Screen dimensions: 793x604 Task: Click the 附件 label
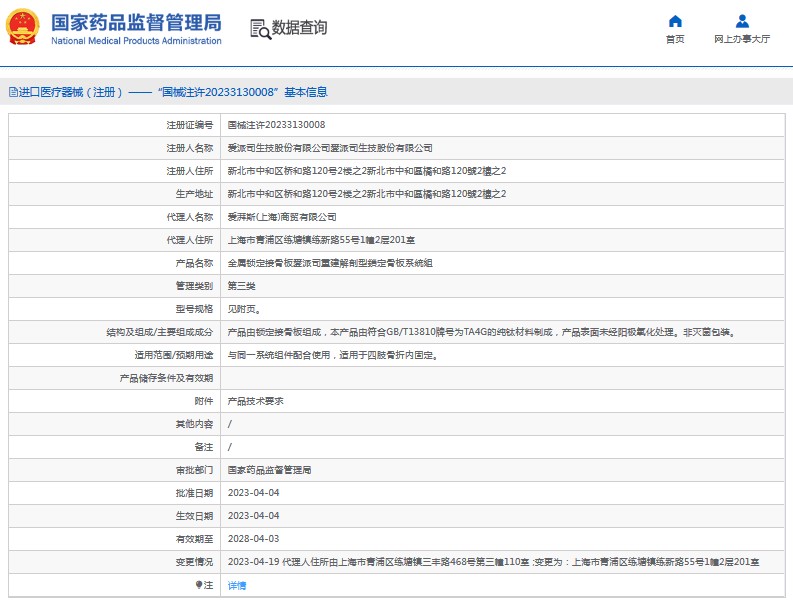(204, 401)
